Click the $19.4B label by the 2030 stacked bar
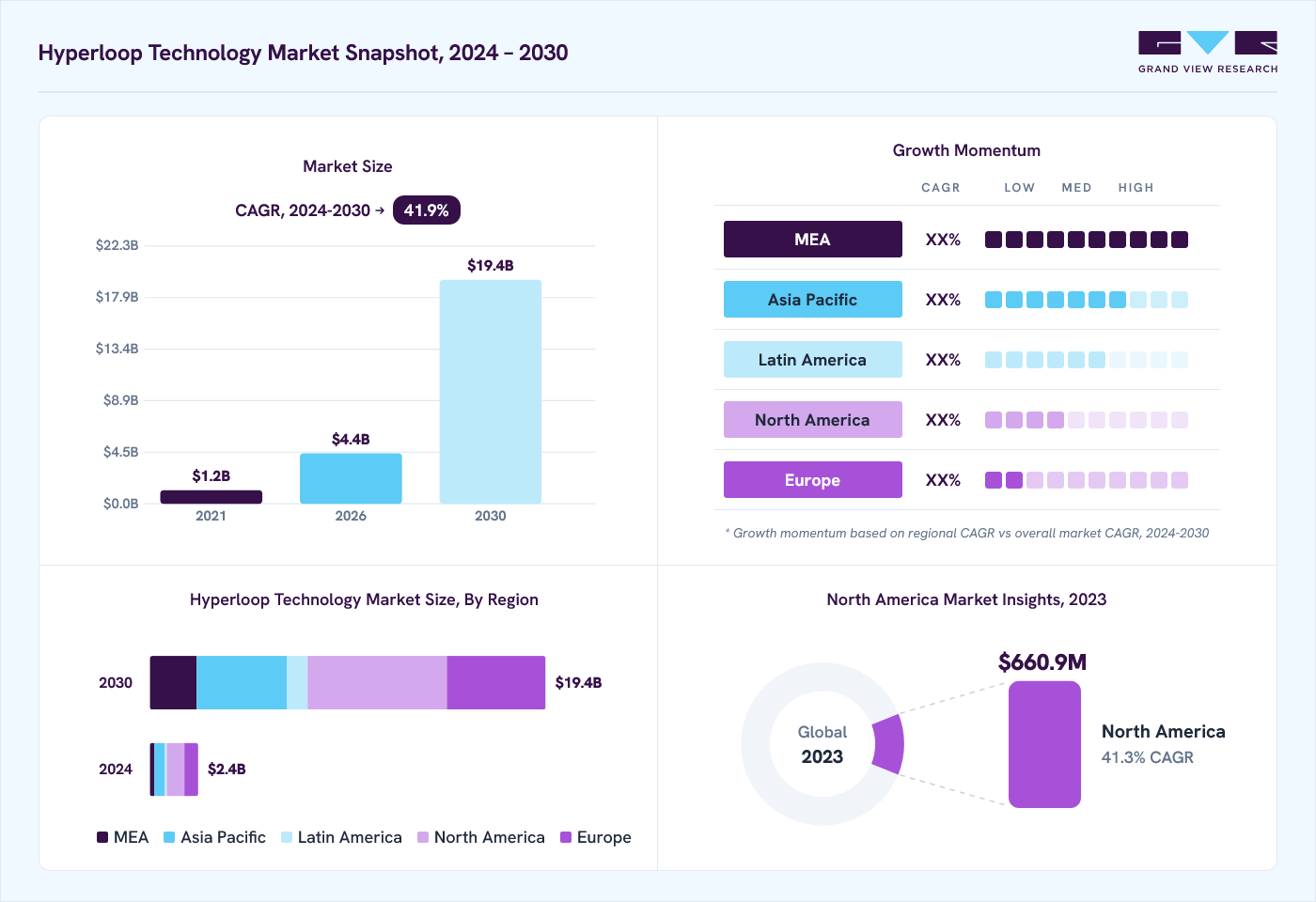Image resolution: width=1316 pixels, height=902 pixels. (578, 683)
